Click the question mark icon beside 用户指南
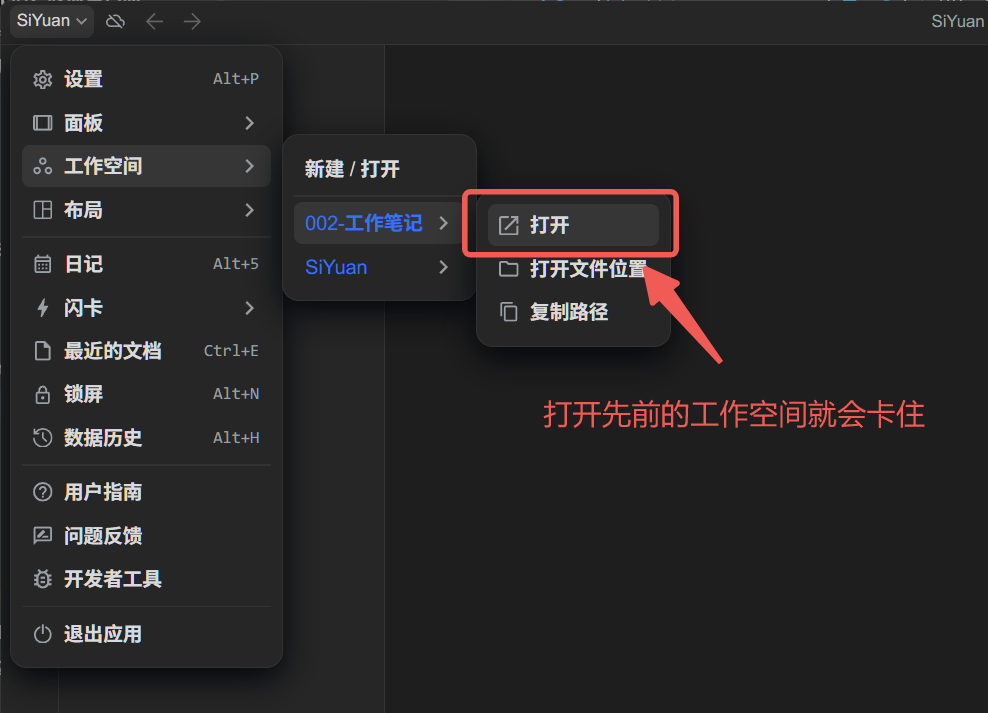This screenshot has height=713, width=988. [x=42, y=492]
